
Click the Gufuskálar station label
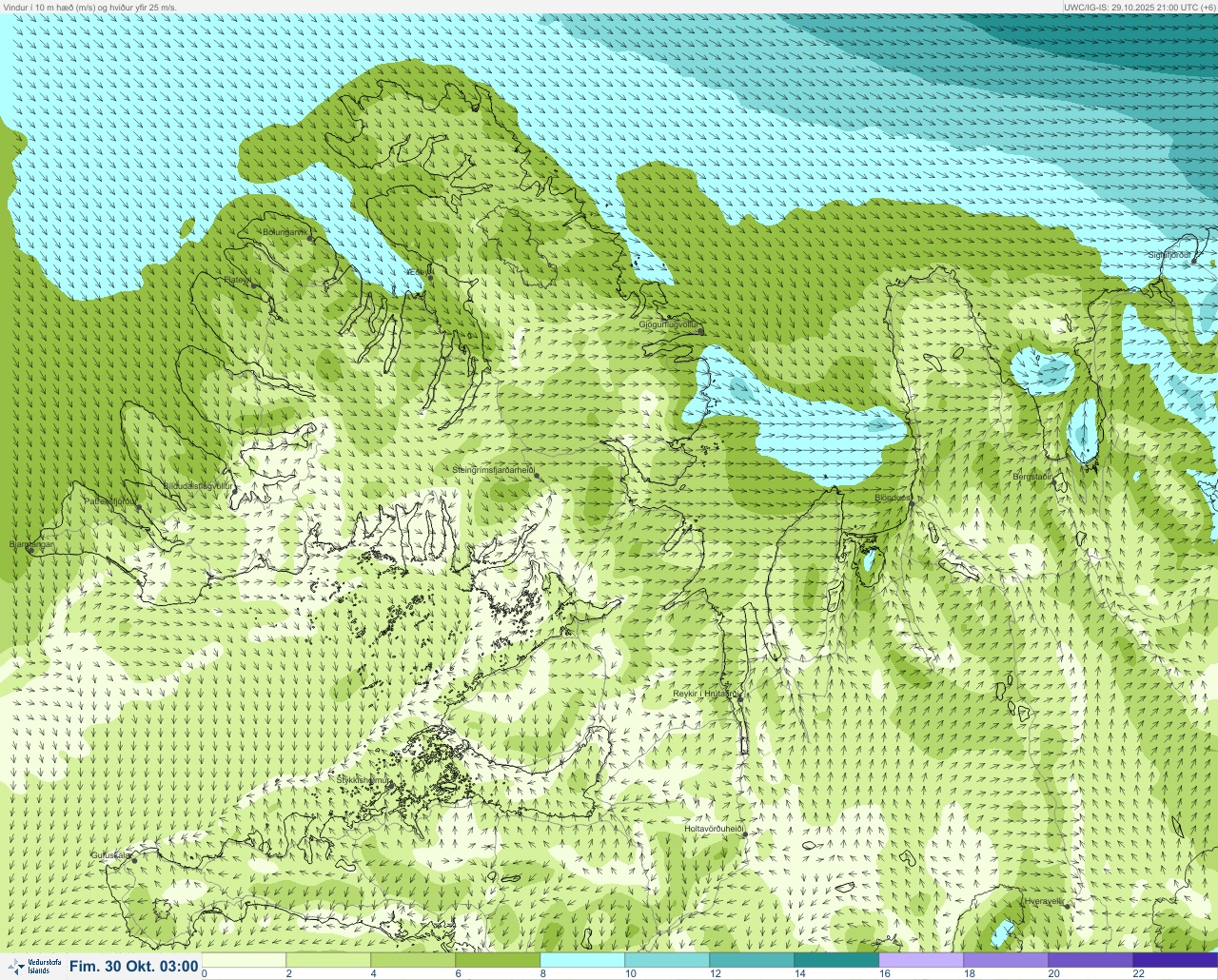[x=110, y=854]
